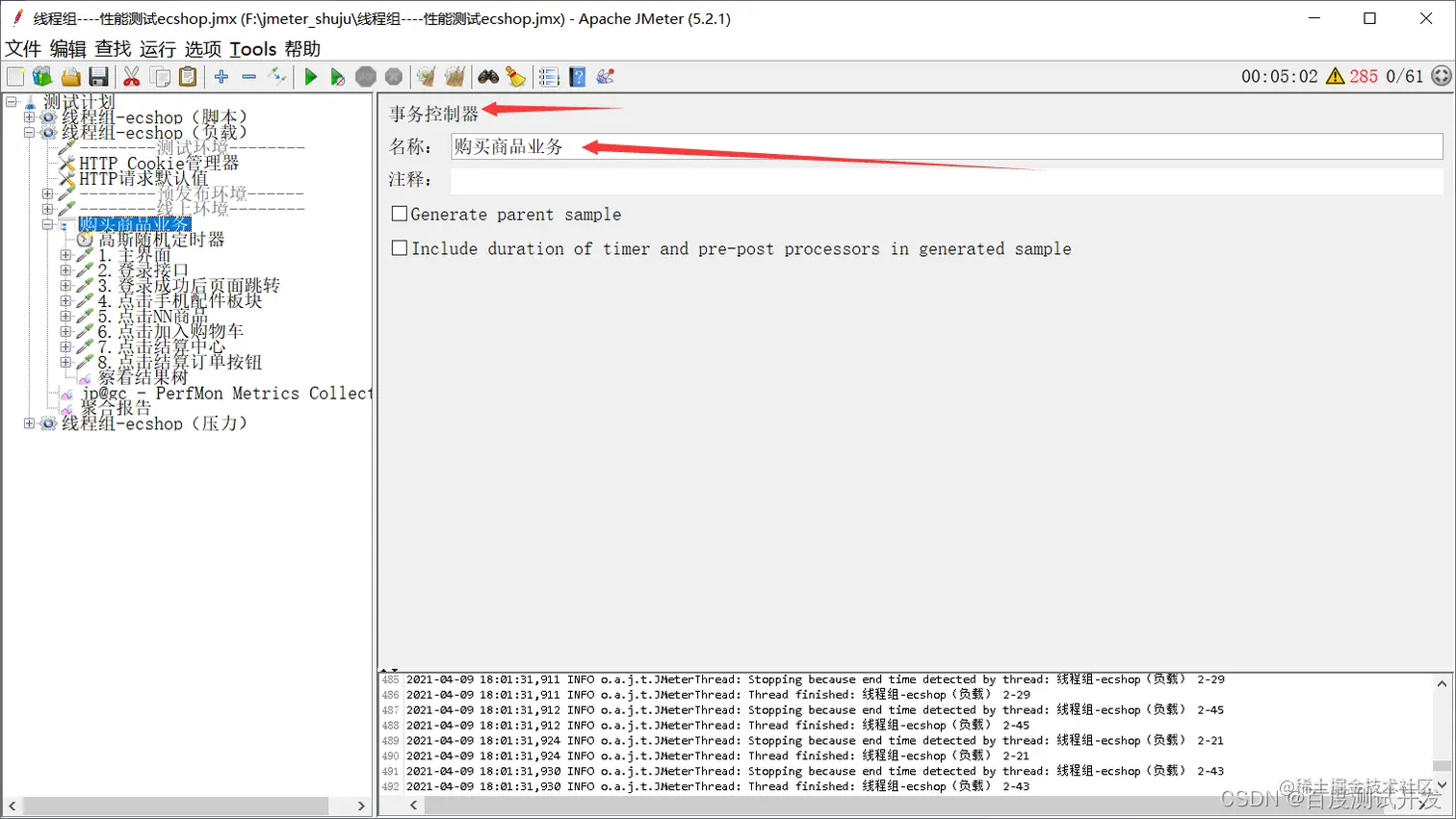Click the Paste clipboard icon
The image size is (1456, 819).
(189, 77)
